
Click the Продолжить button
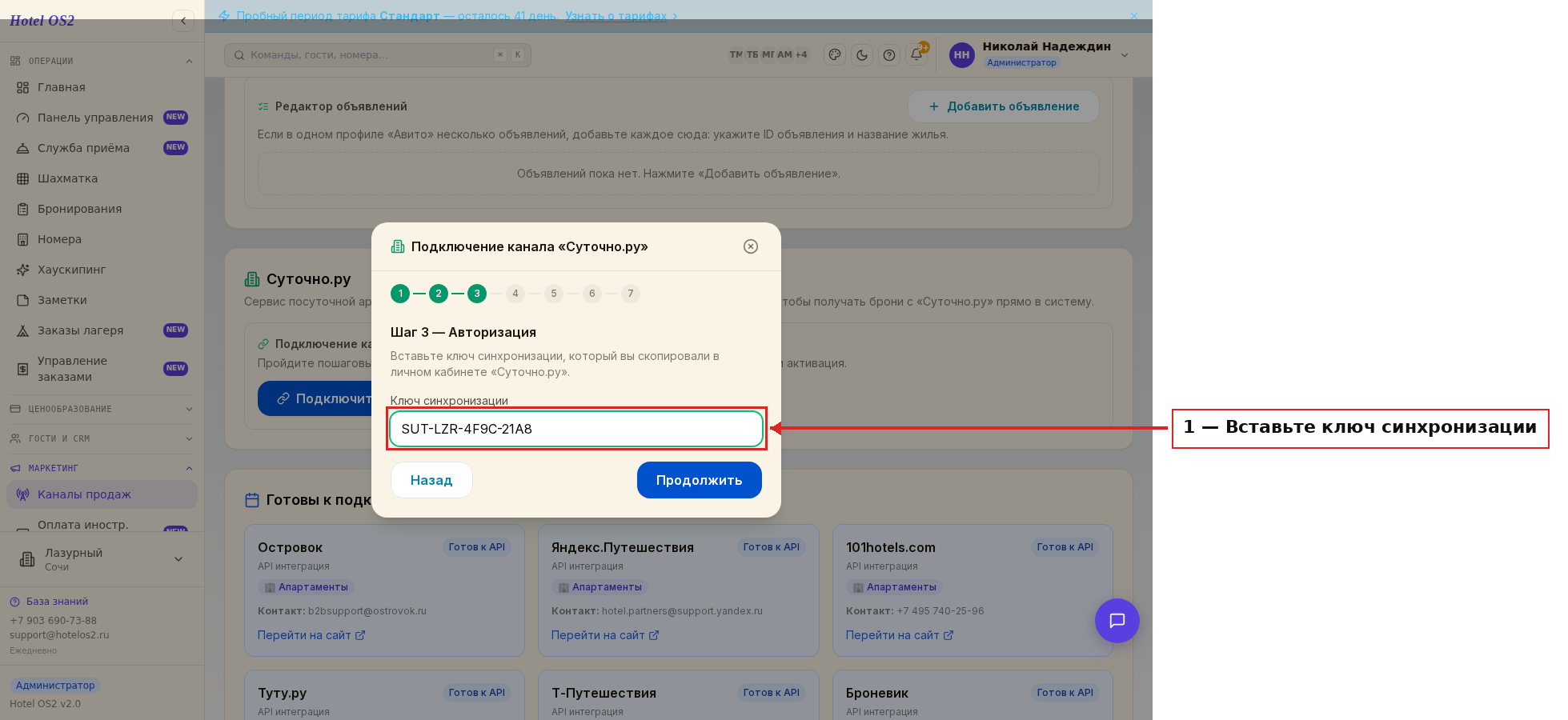[700, 480]
